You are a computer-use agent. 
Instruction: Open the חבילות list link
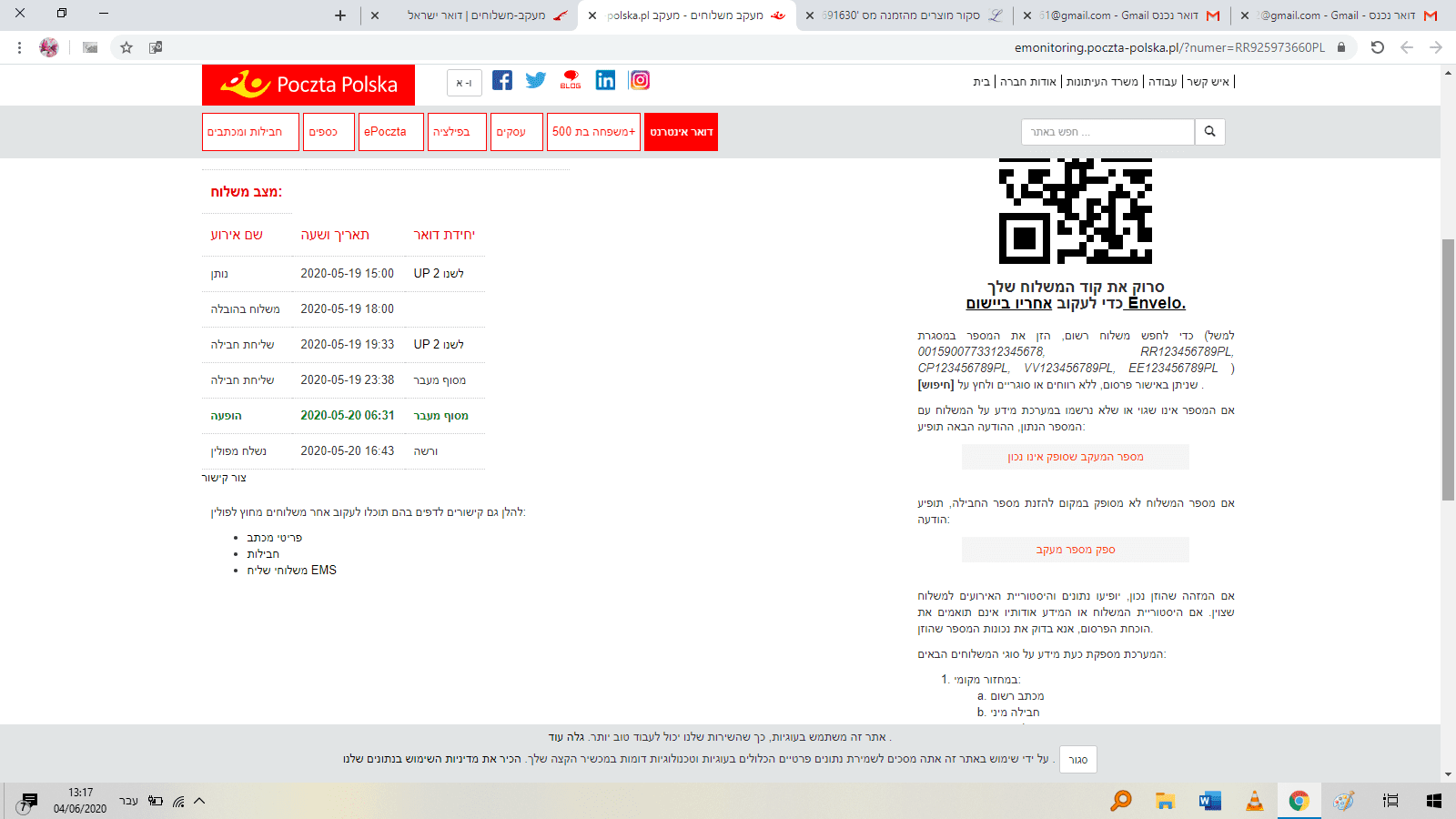coord(263,554)
